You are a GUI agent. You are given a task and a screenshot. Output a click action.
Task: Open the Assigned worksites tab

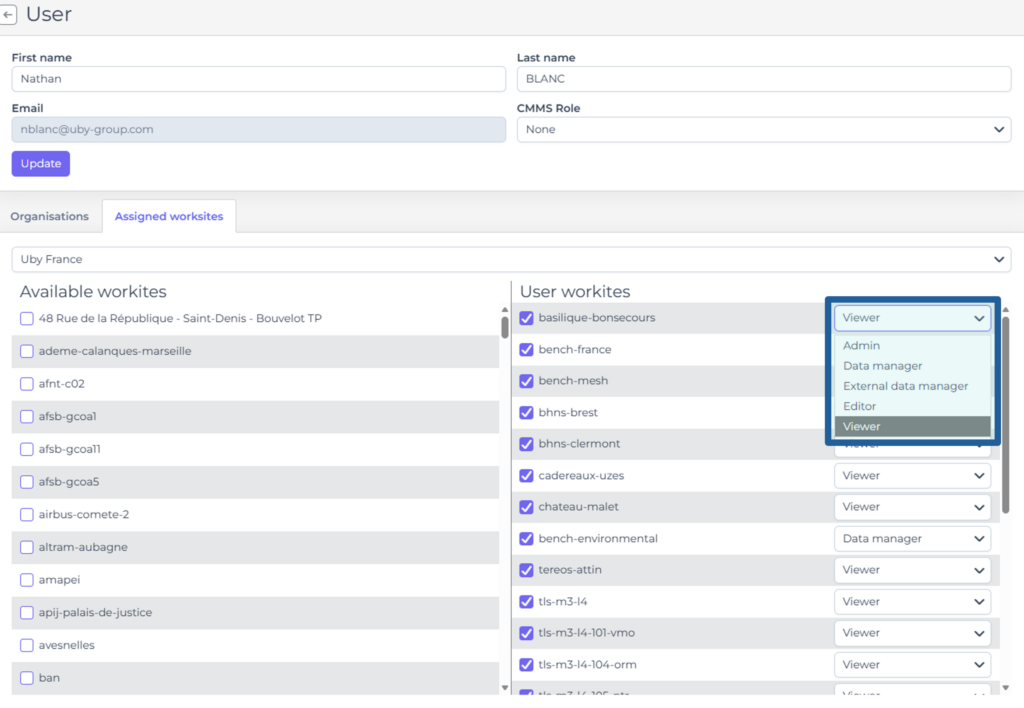coord(169,216)
